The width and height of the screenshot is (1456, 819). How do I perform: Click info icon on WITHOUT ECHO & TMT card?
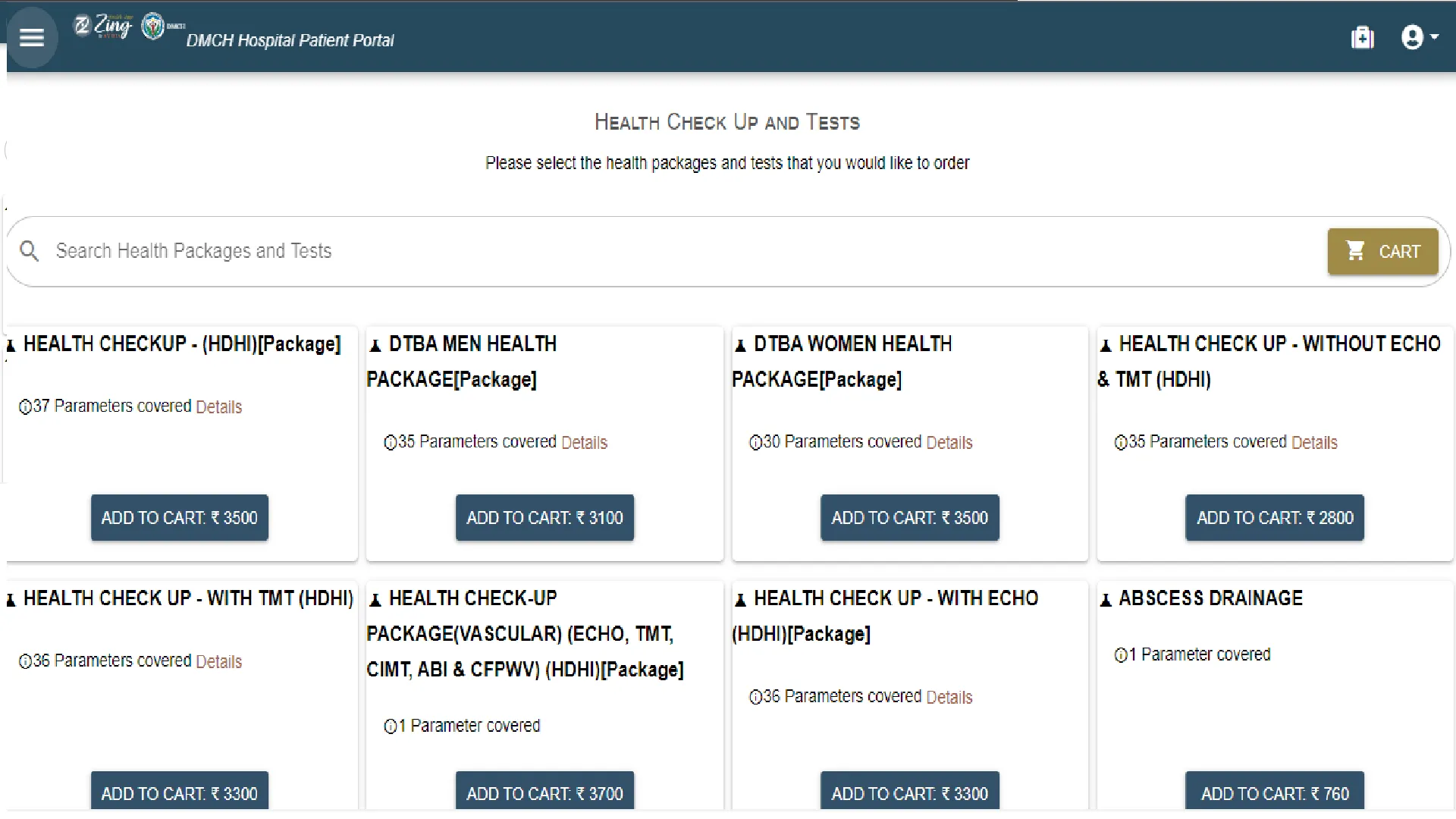1121,443
